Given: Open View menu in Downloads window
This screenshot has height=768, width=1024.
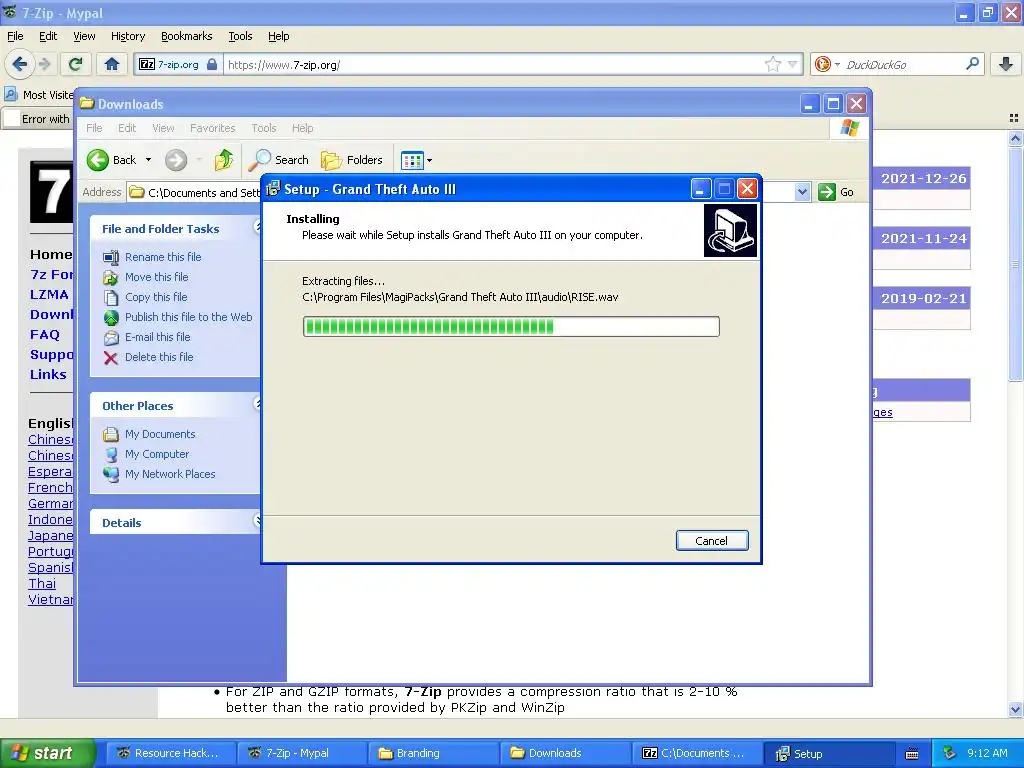Looking at the screenshot, I should coord(163,128).
